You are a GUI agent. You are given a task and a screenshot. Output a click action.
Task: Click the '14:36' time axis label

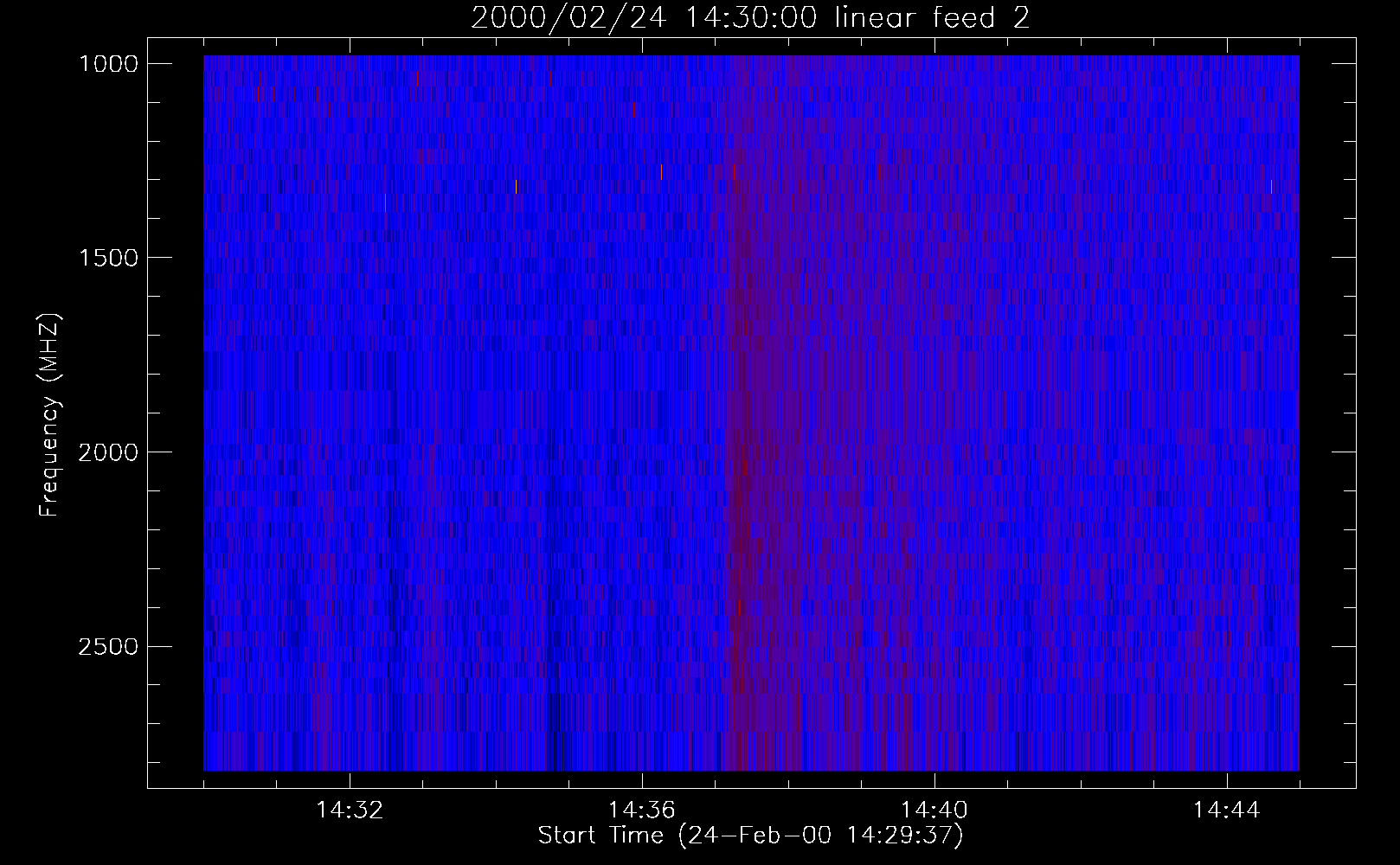[x=642, y=811]
